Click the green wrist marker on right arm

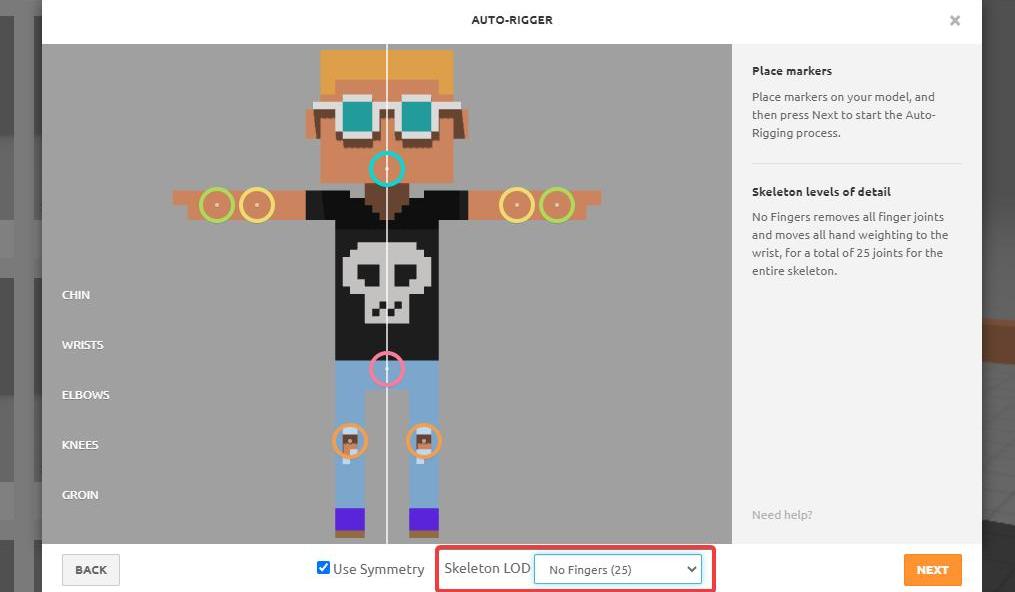tap(557, 205)
